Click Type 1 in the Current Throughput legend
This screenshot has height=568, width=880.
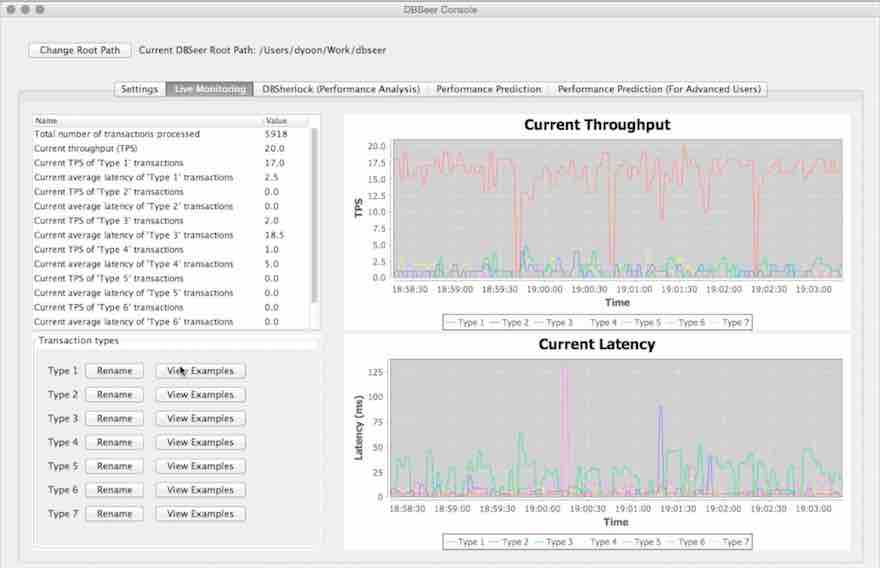pyautogui.click(x=465, y=323)
